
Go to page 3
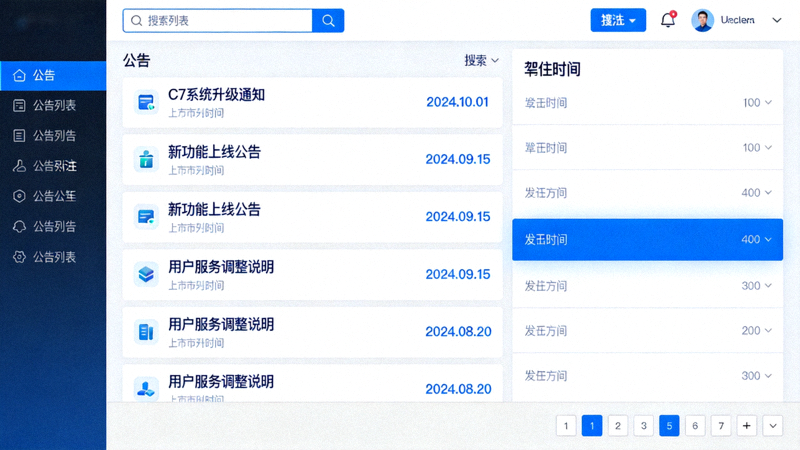[643, 426]
